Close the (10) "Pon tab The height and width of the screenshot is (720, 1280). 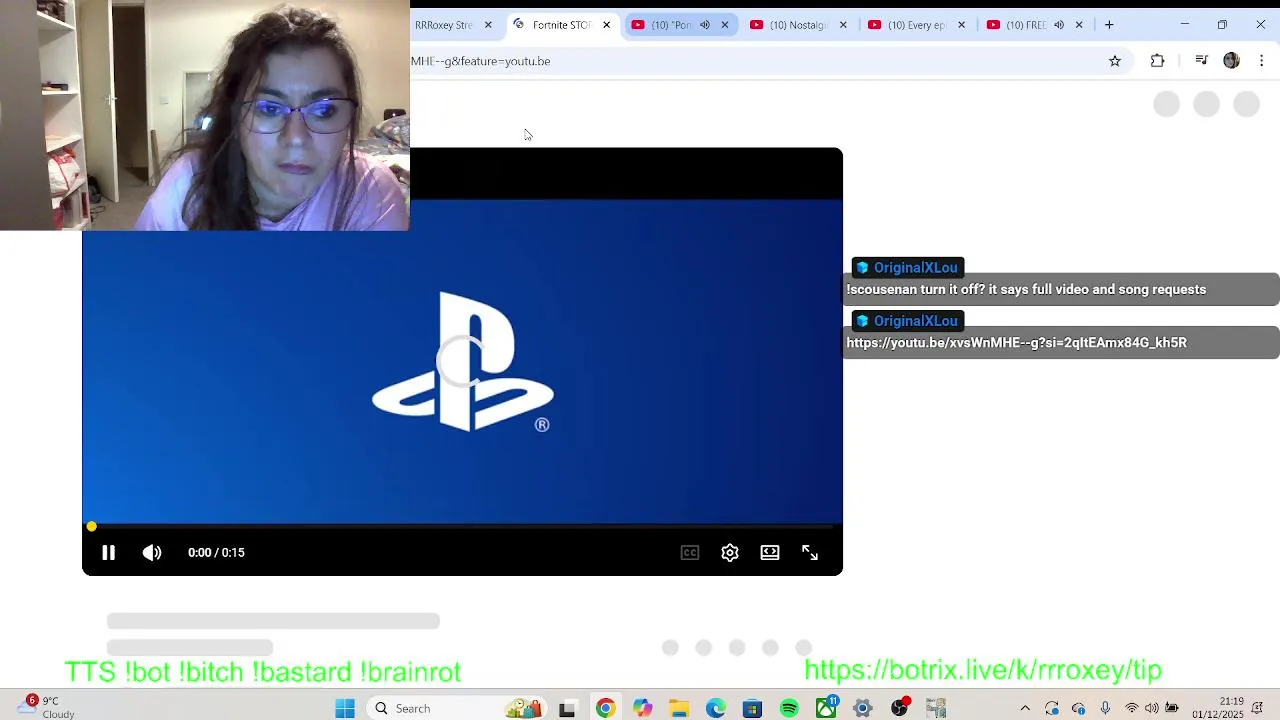tap(725, 25)
